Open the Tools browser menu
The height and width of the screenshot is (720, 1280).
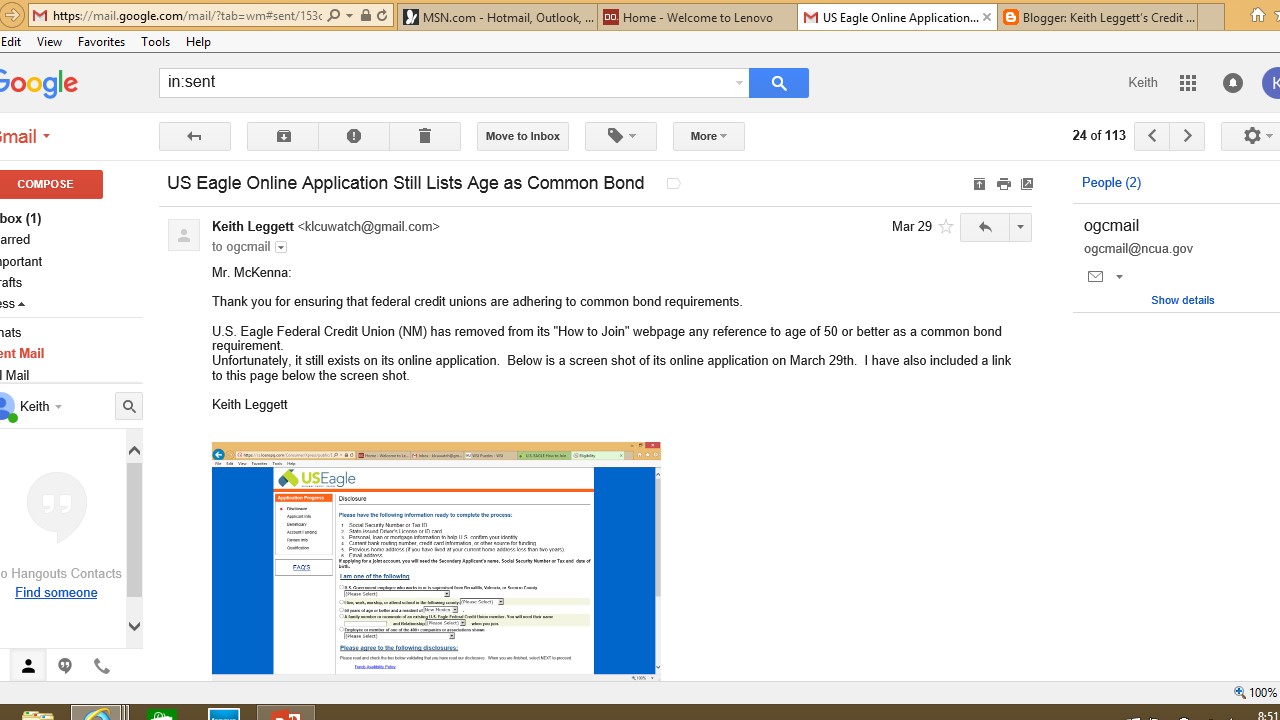[x=155, y=42]
